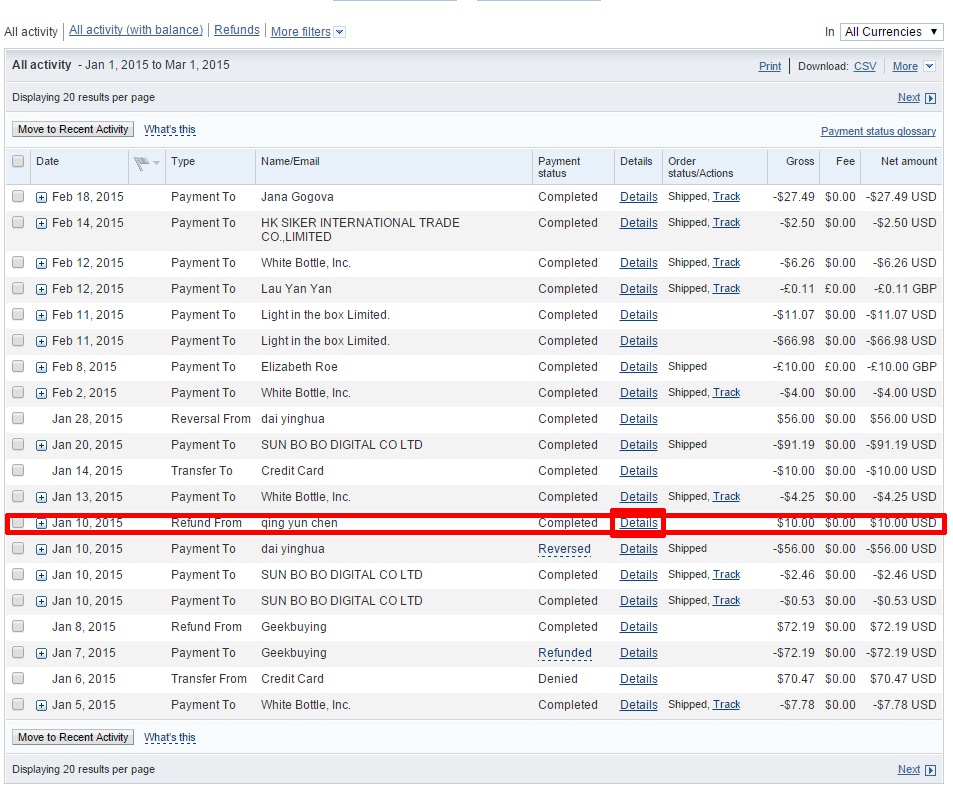The image size is (953, 787).
Task: Click plus icon beside Feb 14, 2015
Action: tap(41, 223)
